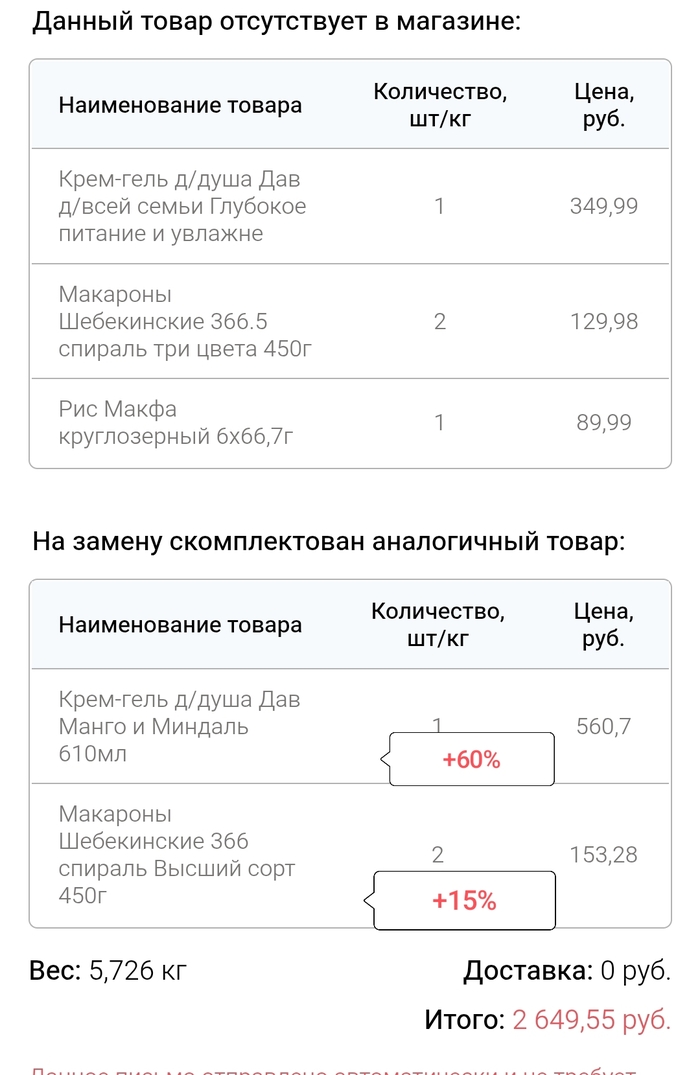
Task: Click 'Наименование товара' header in the missing items table
Action: click(x=180, y=105)
